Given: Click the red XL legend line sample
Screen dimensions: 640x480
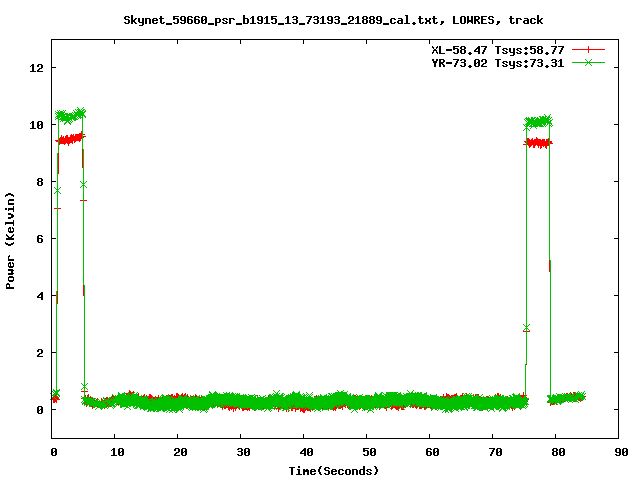Looking at the screenshot, I should (588, 50).
